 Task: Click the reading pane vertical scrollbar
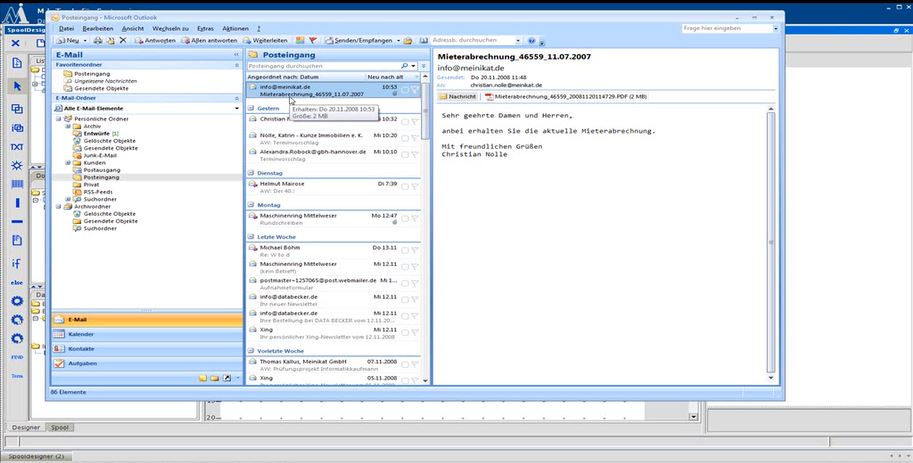[770, 240]
